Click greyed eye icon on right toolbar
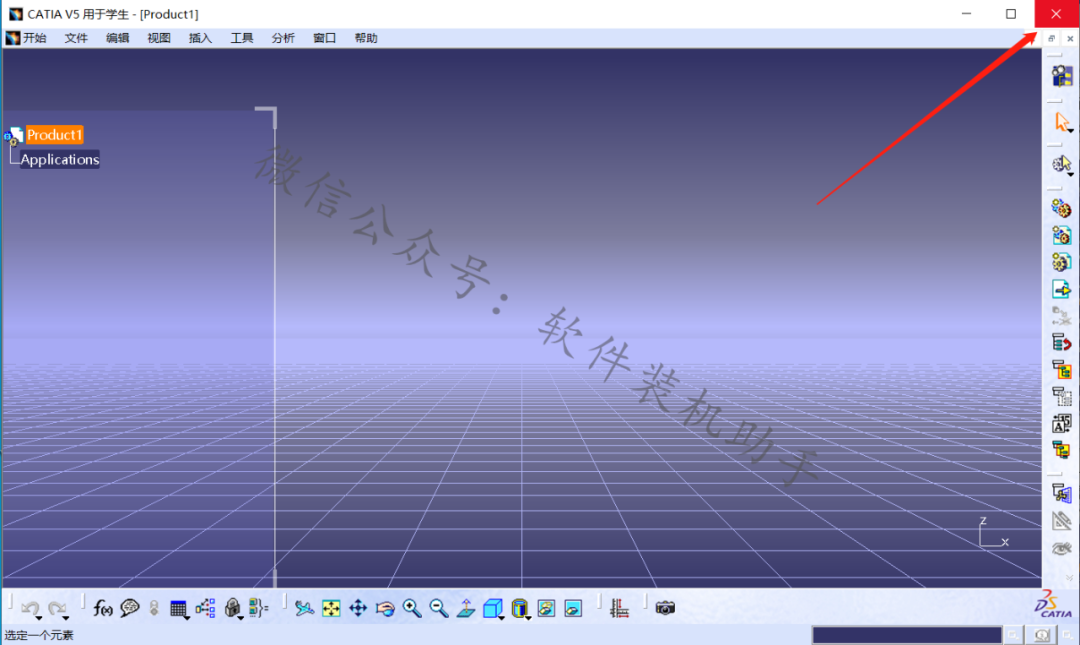This screenshot has height=645, width=1080. tap(1061, 548)
